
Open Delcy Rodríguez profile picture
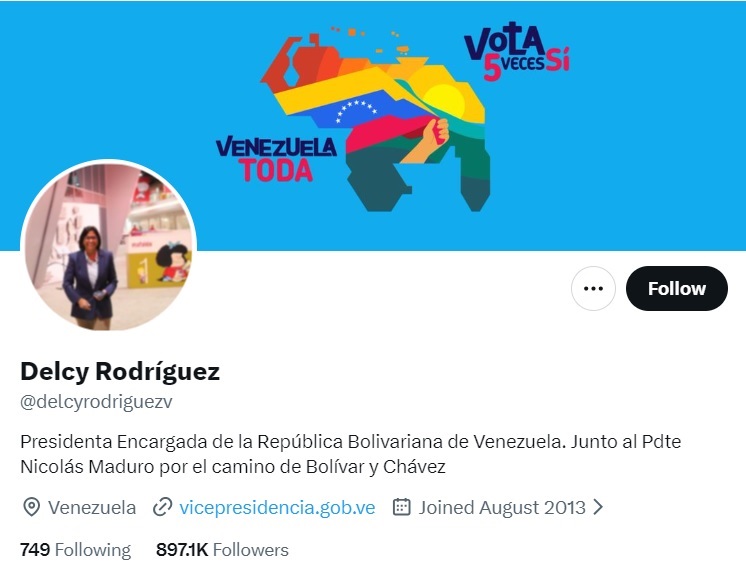(x=108, y=247)
